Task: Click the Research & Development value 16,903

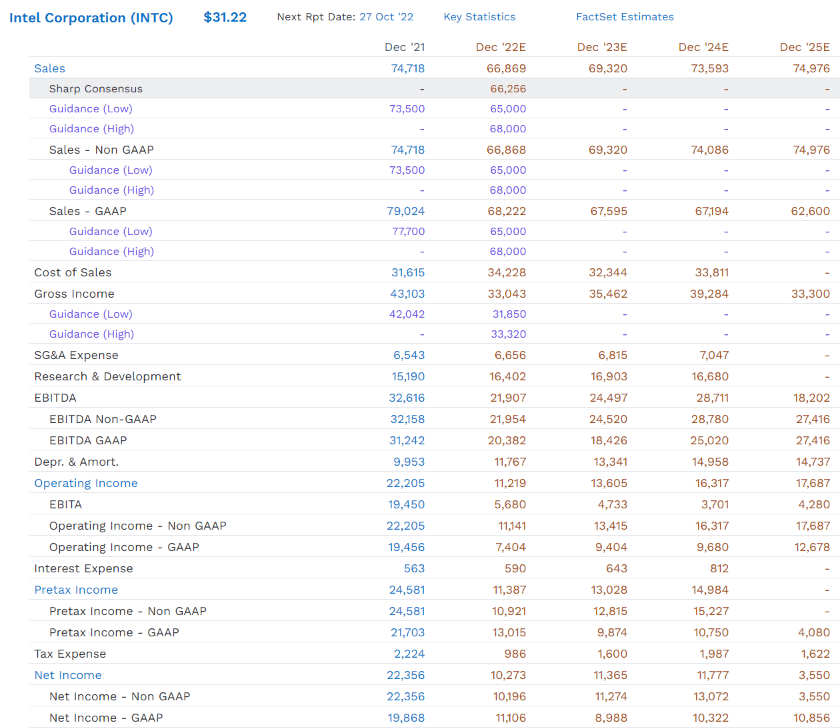Action: coord(609,377)
